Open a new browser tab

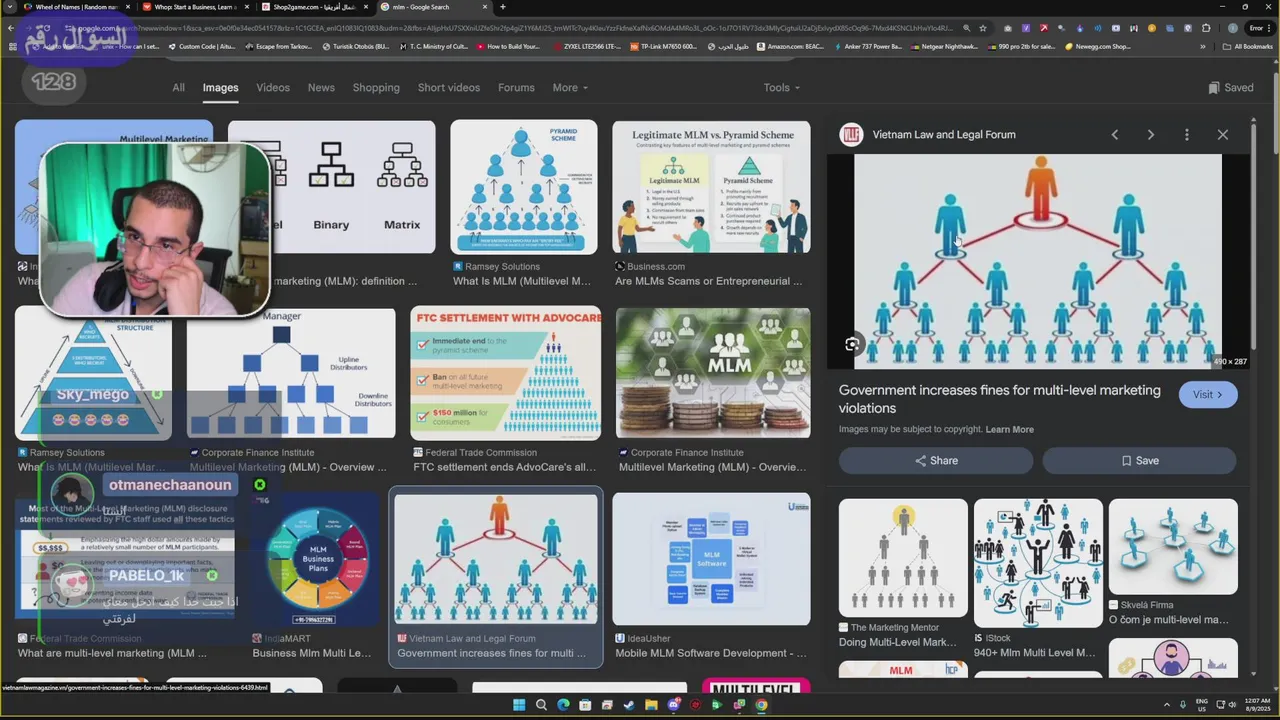(x=503, y=7)
